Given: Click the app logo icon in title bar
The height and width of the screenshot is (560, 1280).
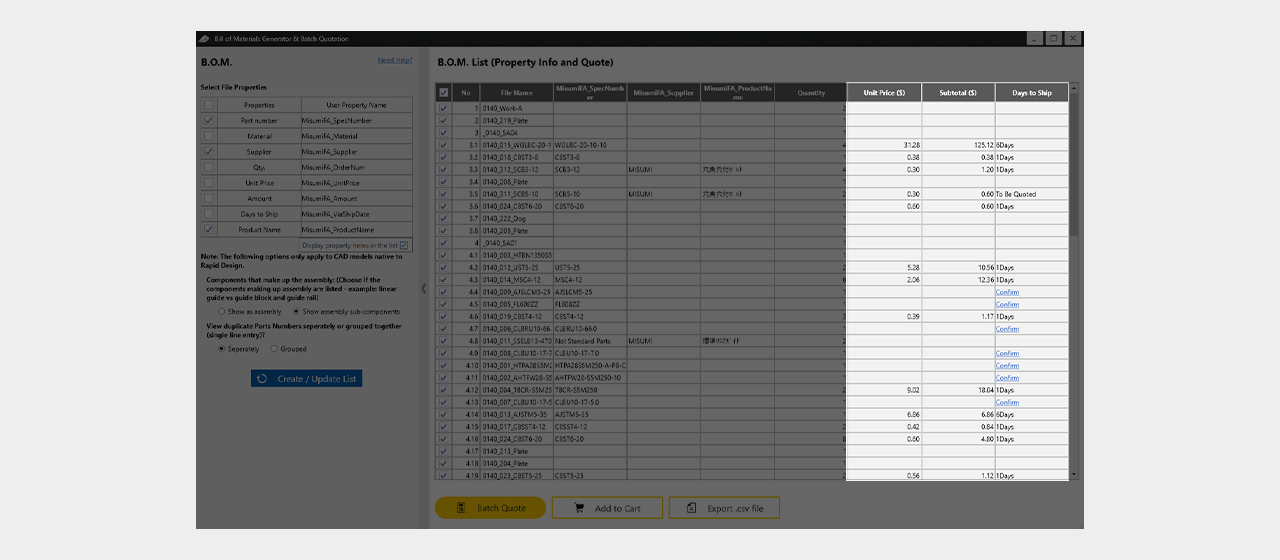Looking at the screenshot, I should tap(205, 39).
